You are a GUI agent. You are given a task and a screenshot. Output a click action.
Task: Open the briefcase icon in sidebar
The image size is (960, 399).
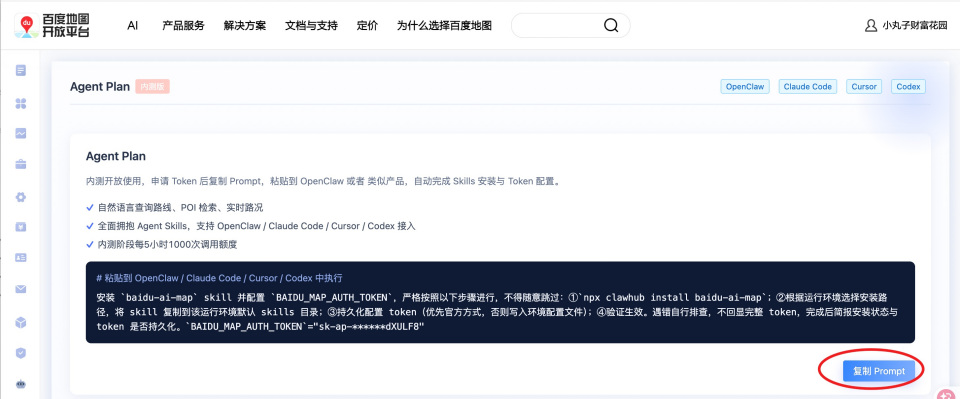21,165
